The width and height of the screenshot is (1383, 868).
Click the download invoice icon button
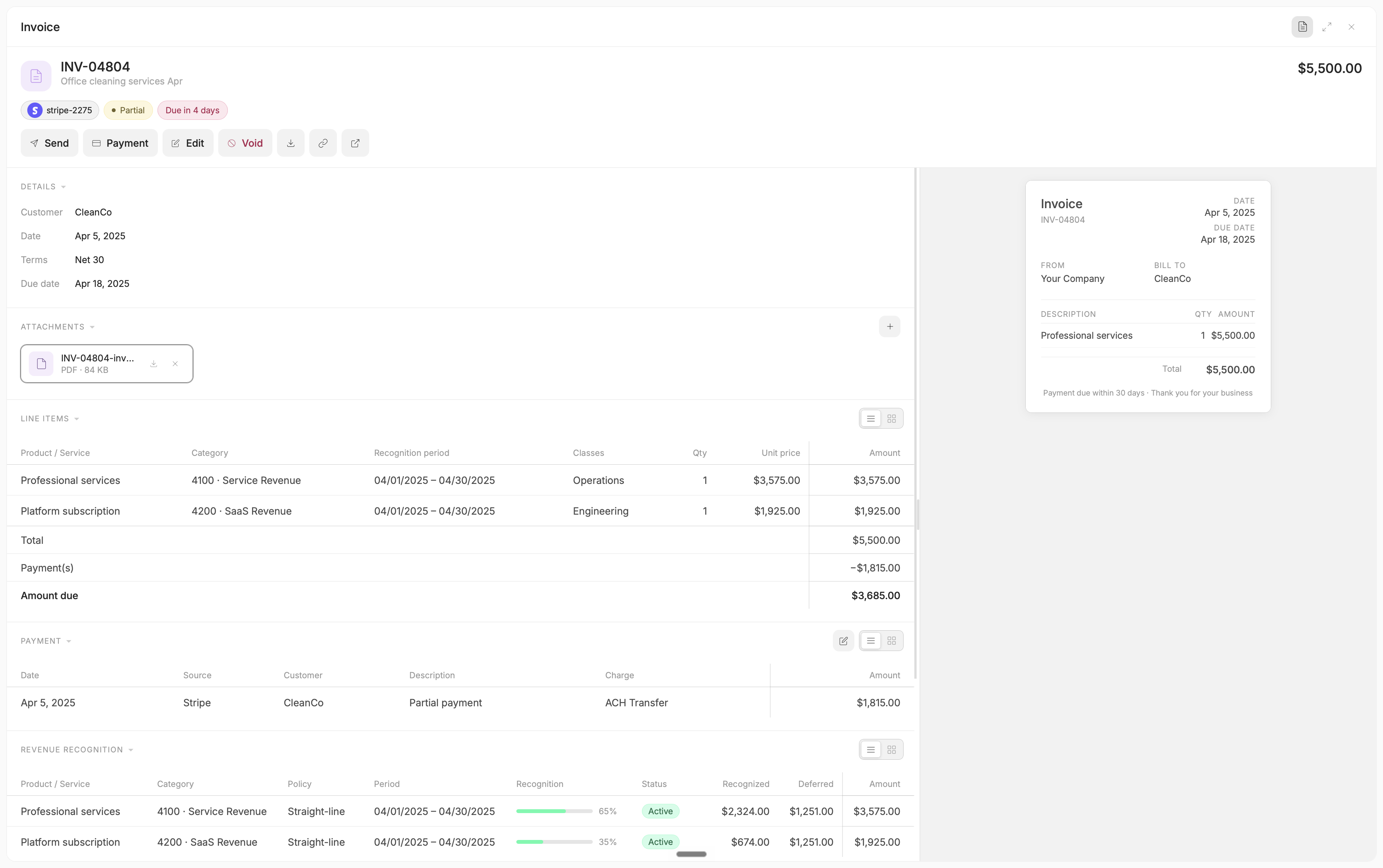290,143
